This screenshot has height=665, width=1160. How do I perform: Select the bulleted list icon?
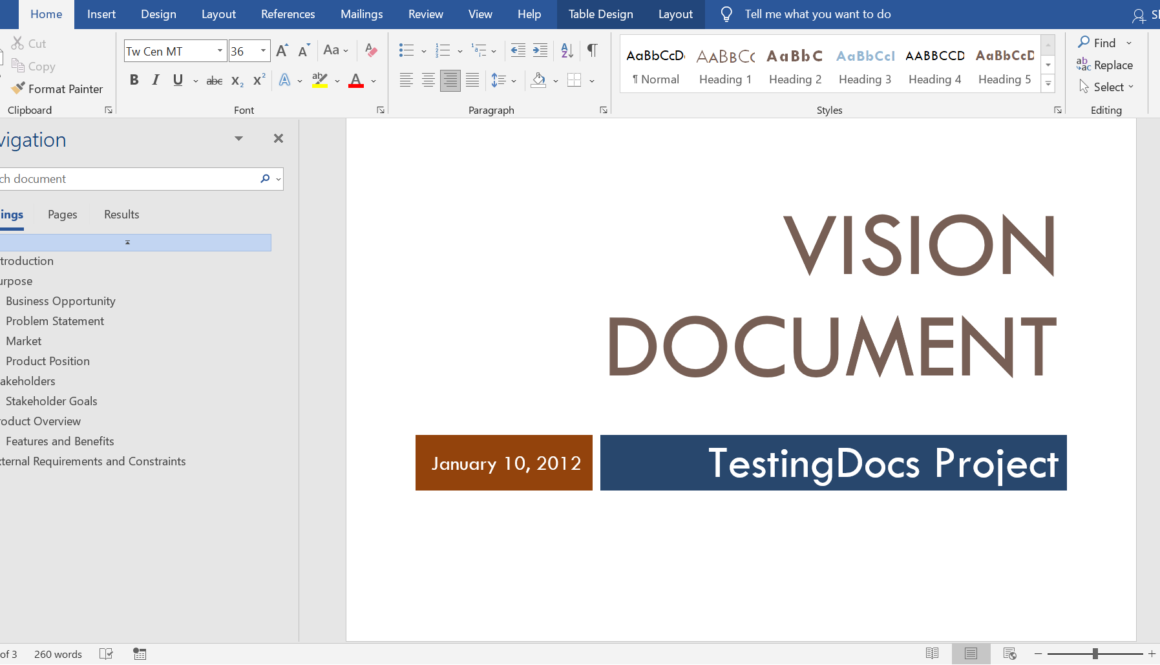coord(408,48)
